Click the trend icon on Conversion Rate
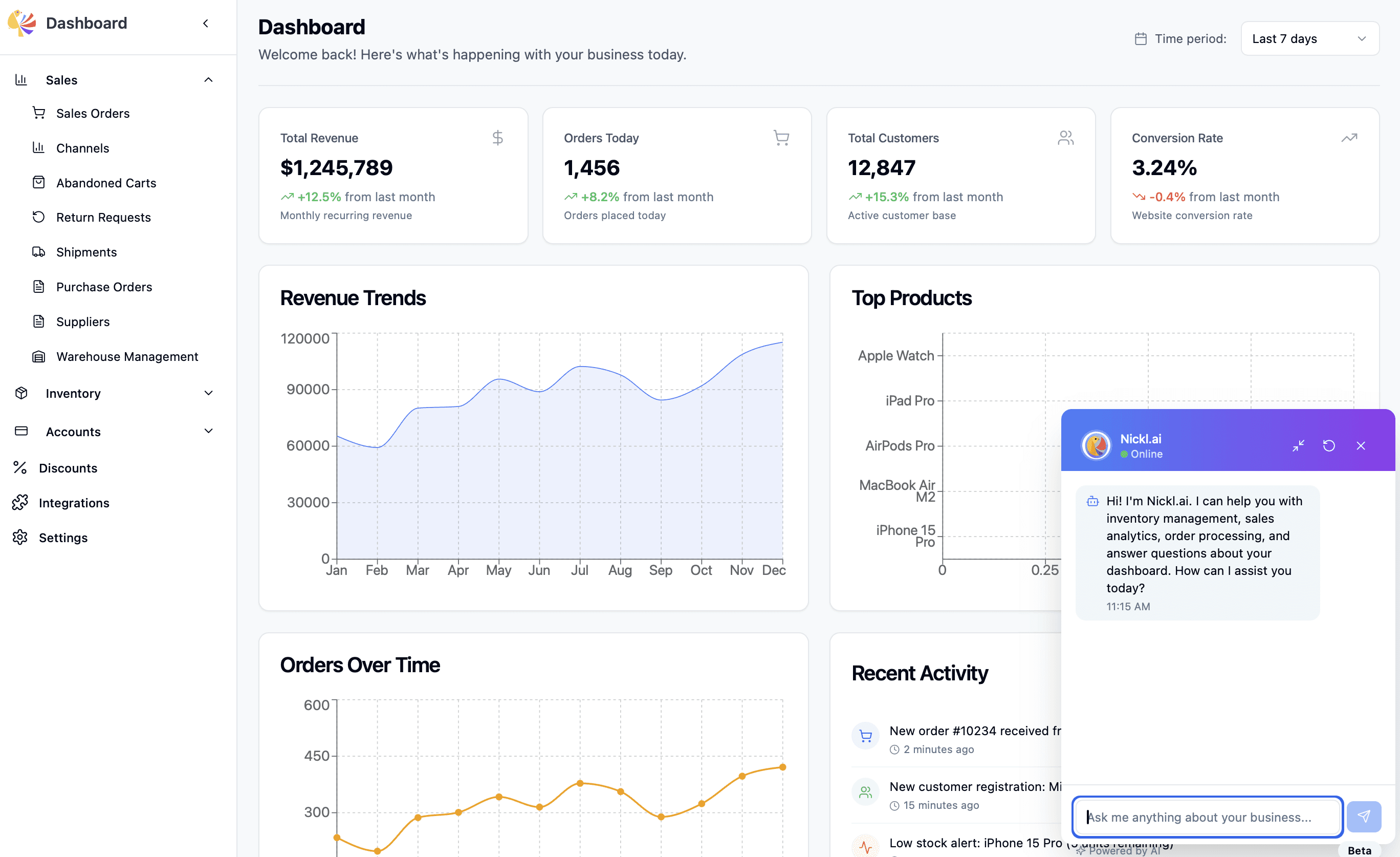The height and width of the screenshot is (857, 1400). [1349, 138]
